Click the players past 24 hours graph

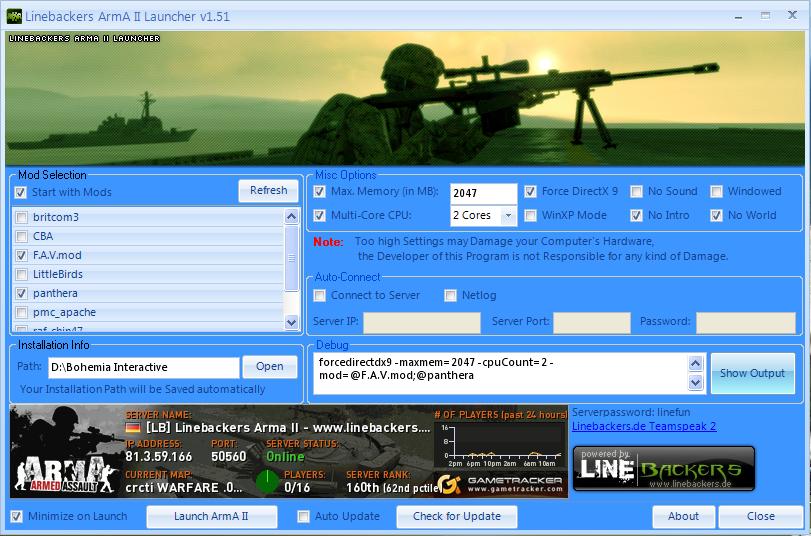pos(501,445)
